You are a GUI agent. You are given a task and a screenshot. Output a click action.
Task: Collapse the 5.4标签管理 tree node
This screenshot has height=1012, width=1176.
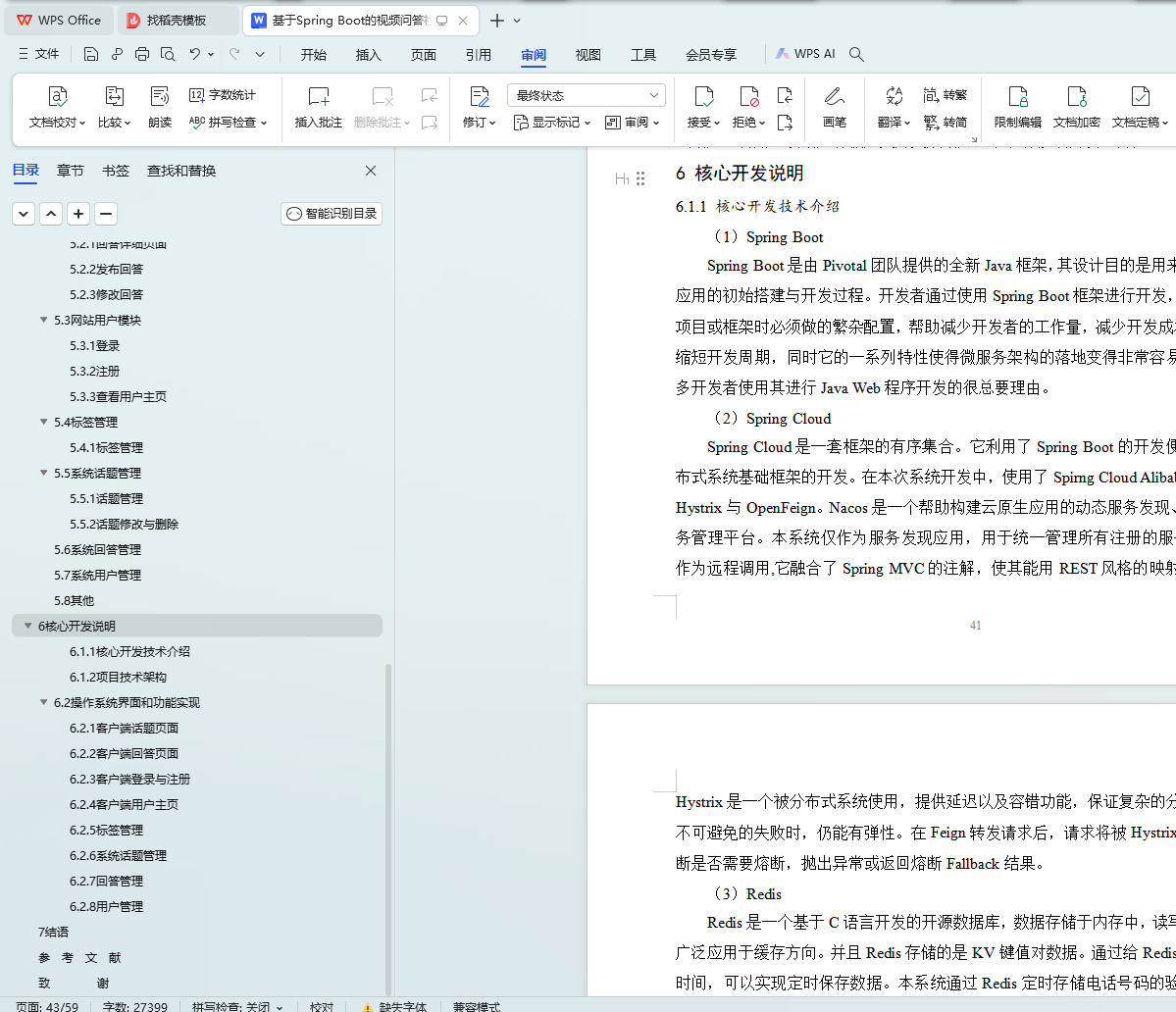pos(43,422)
